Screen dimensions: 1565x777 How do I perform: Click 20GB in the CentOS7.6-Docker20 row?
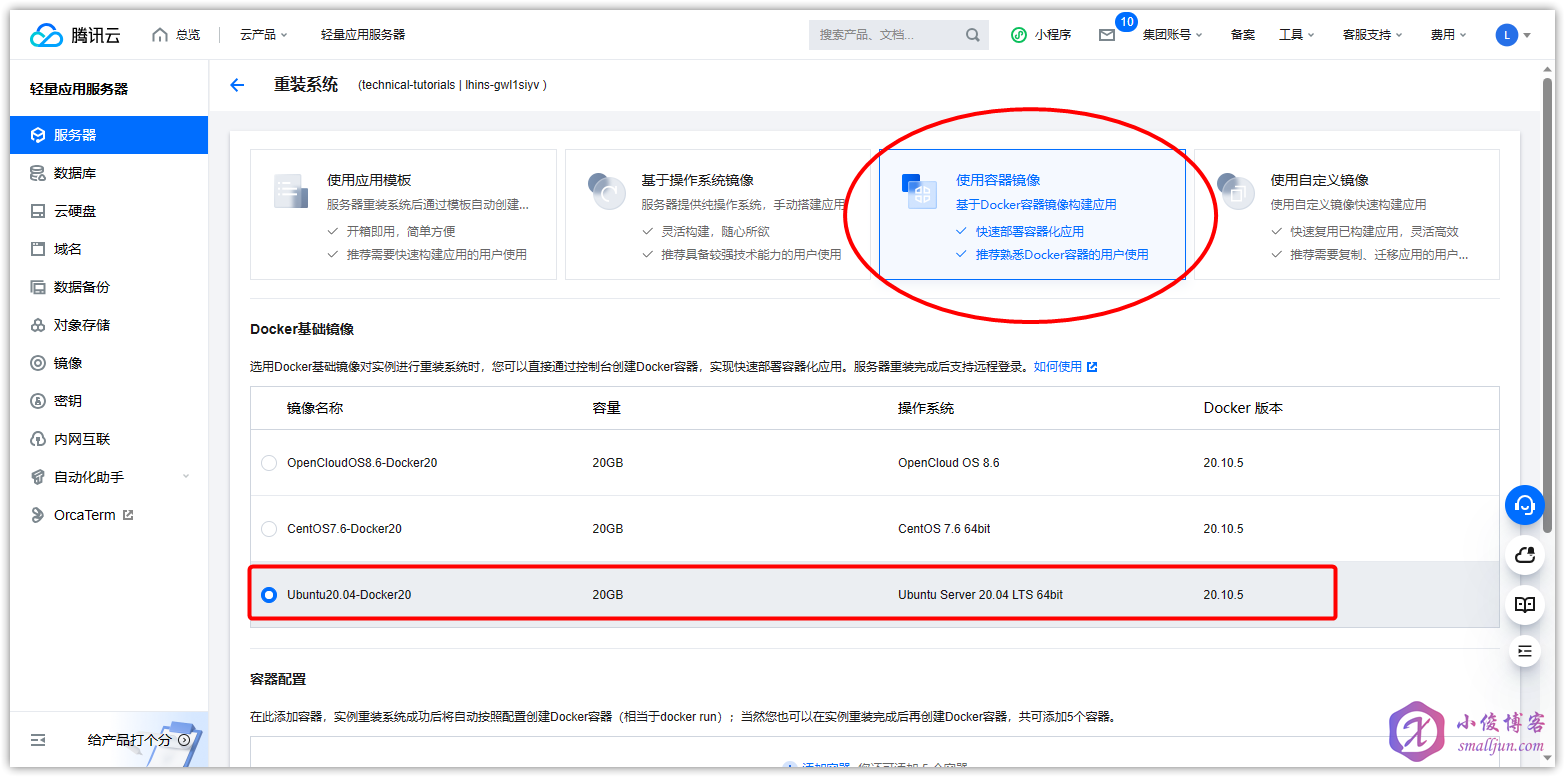click(x=607, y=529)
